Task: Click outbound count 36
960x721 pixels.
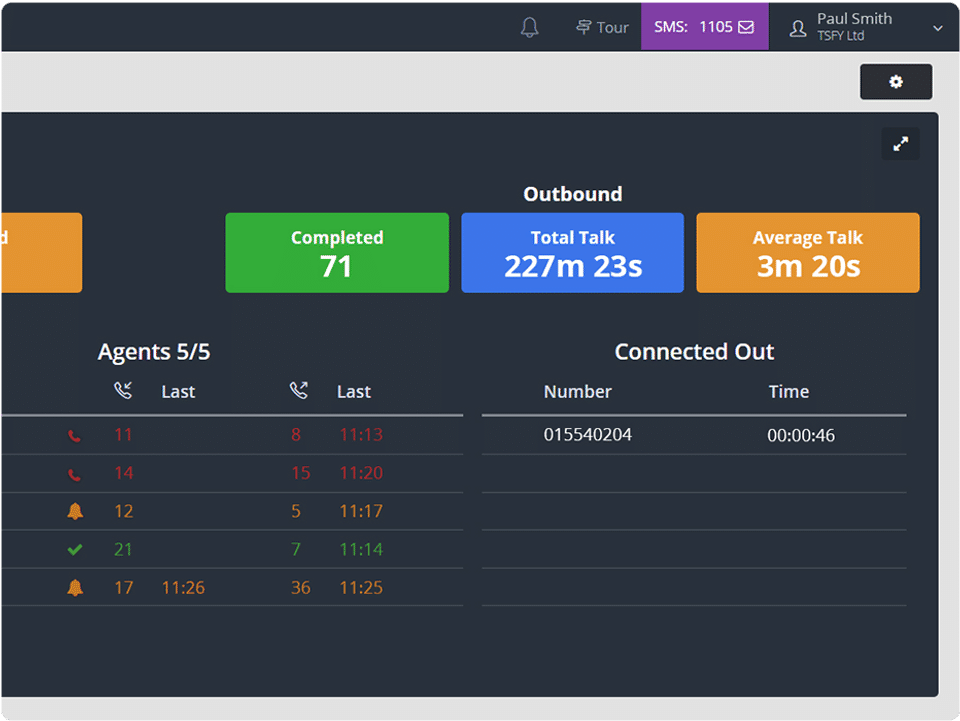Action: [x=301, y=588]
